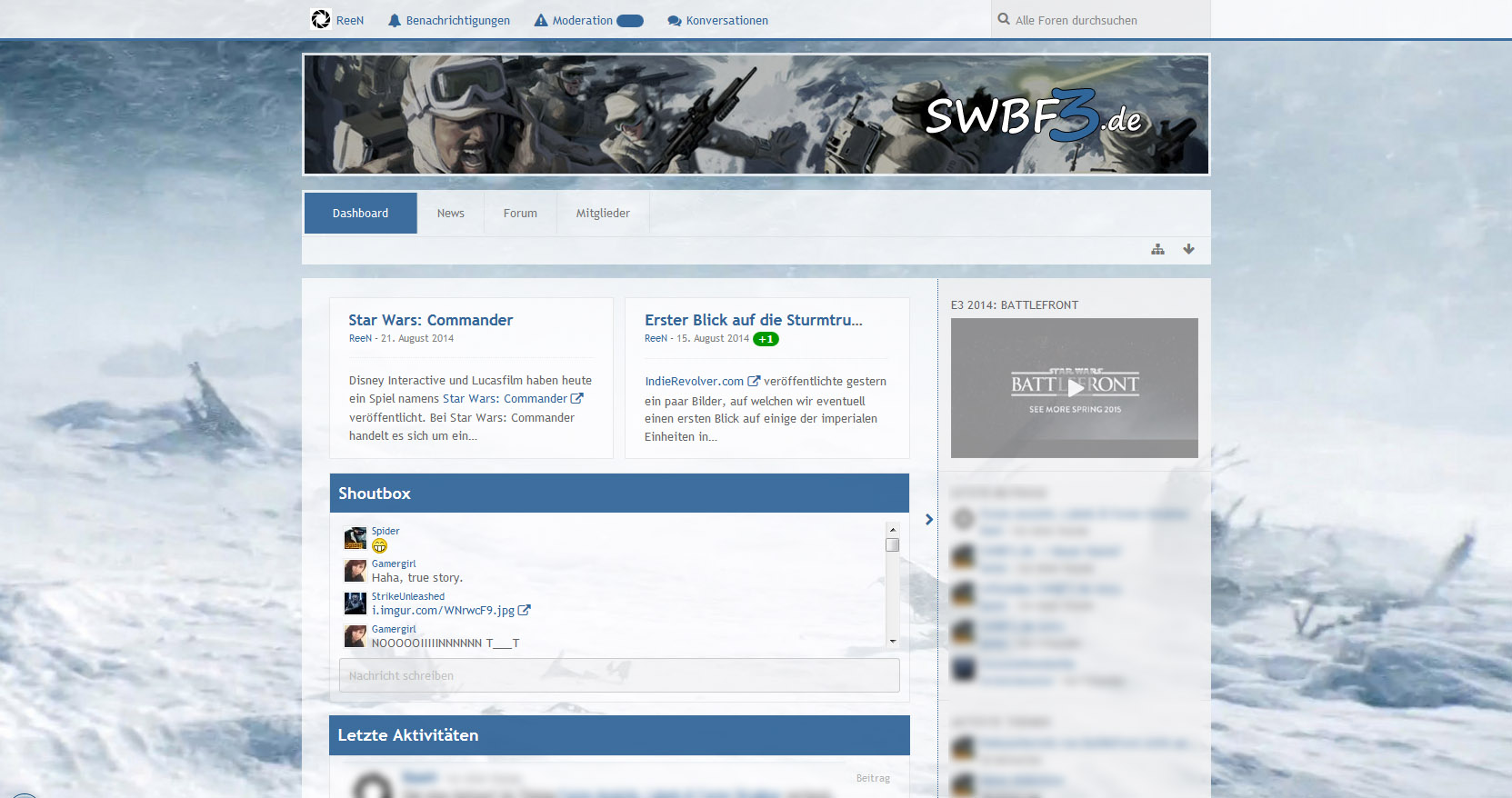Click Gamergirl avatar beside 'Haha, true story.'
This screenshot has height=798, width=1512.
pyautogui.click(x=355, y=571)
